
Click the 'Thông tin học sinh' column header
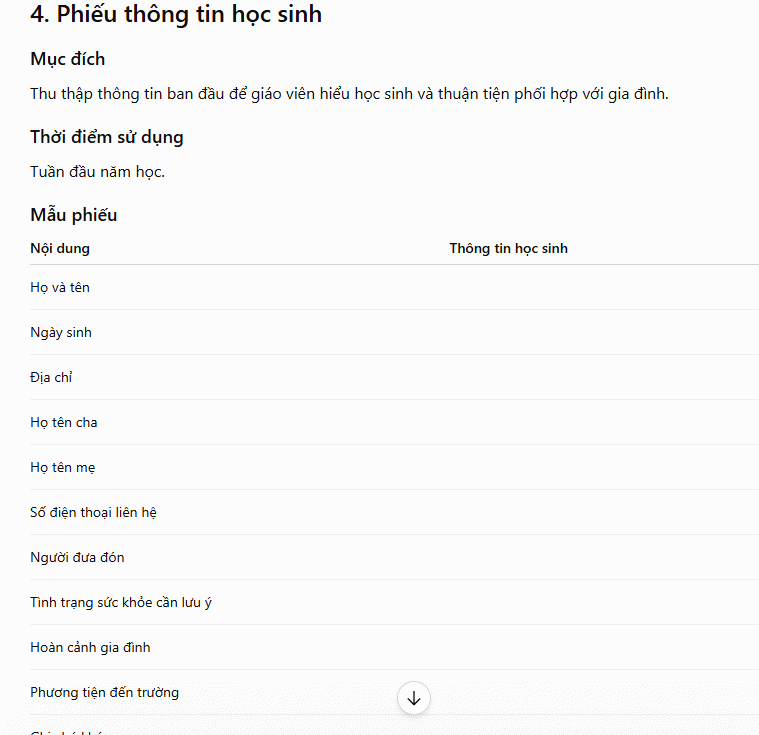click(508, 248)
